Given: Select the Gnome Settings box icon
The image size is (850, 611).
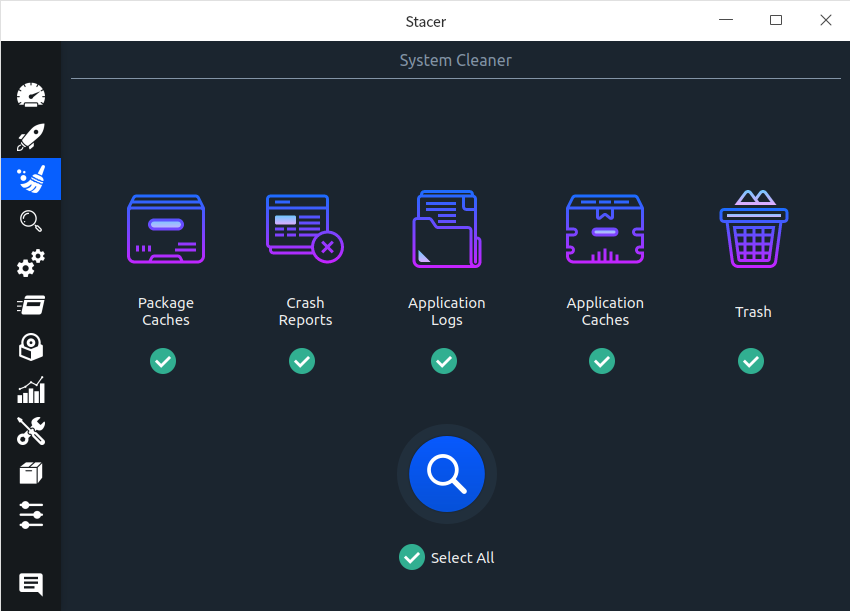Looking at the screenshot, I should tap(30, 473).
